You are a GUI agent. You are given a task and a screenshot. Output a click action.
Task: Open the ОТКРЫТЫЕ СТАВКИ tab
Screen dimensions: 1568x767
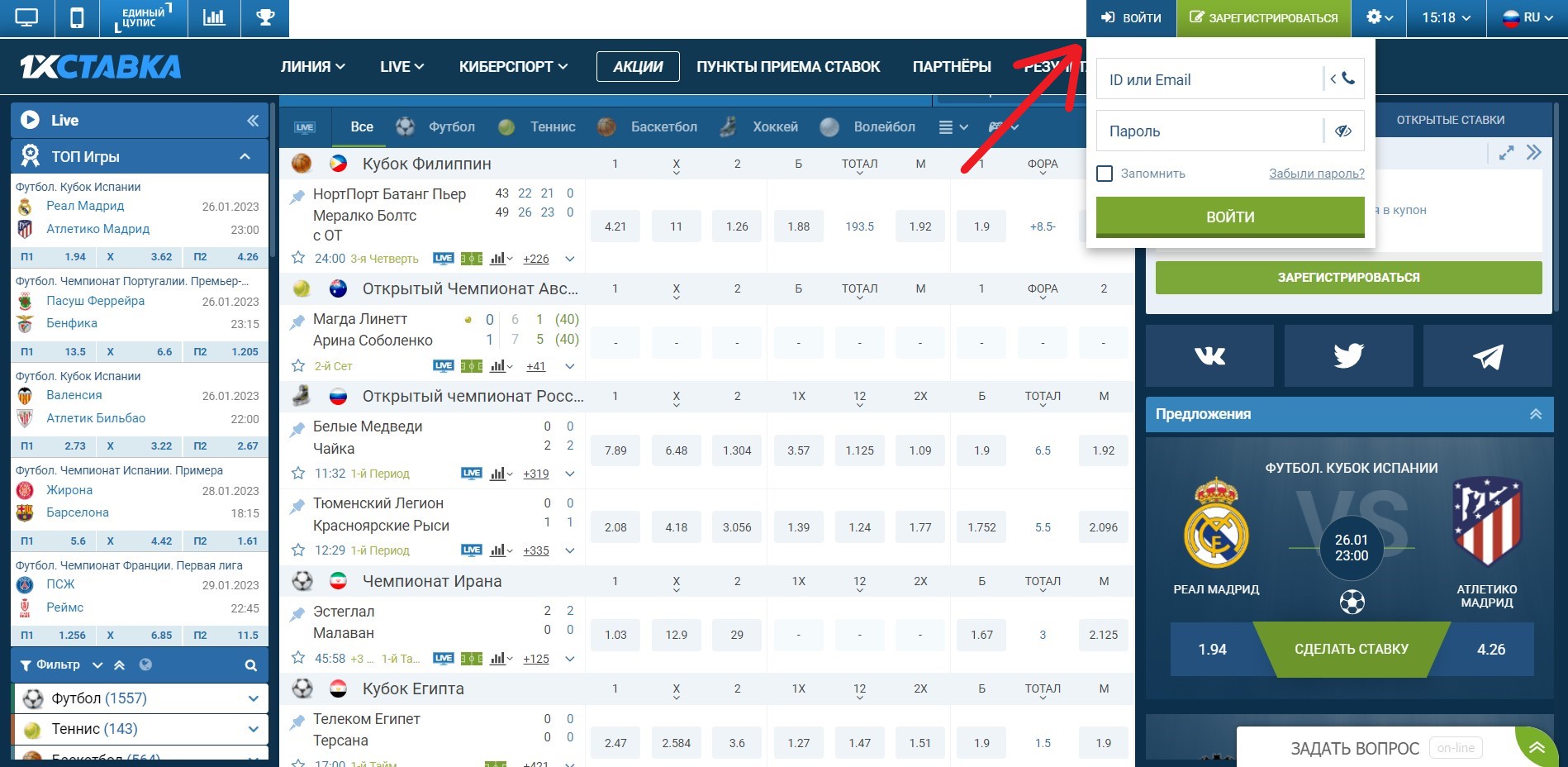tap(1451, 120)
